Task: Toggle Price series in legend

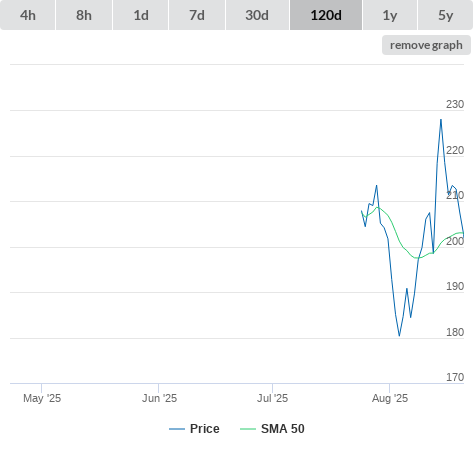Action: tap(194, 429)
